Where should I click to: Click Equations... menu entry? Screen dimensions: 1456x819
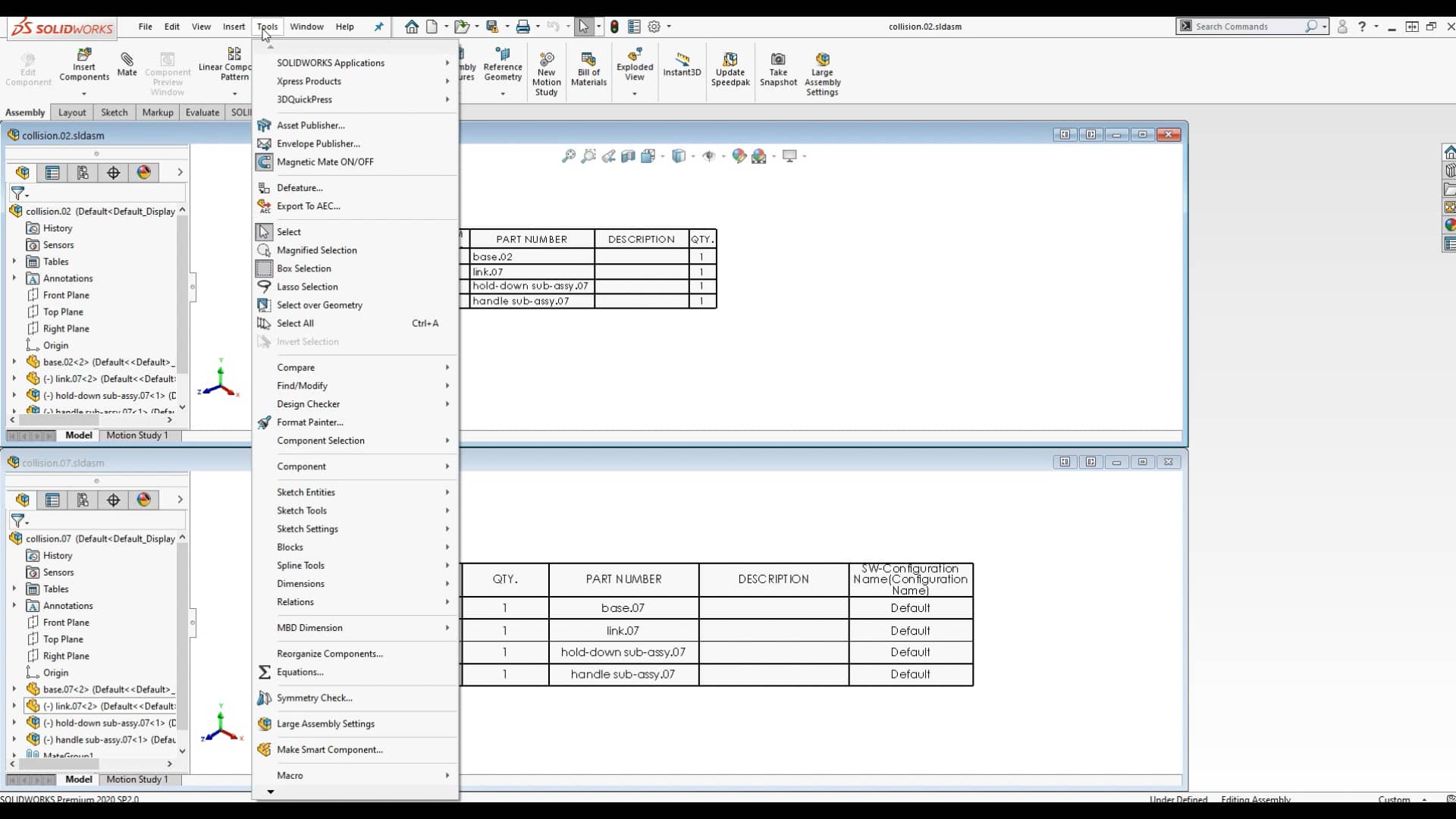click(x=300, y=672)
